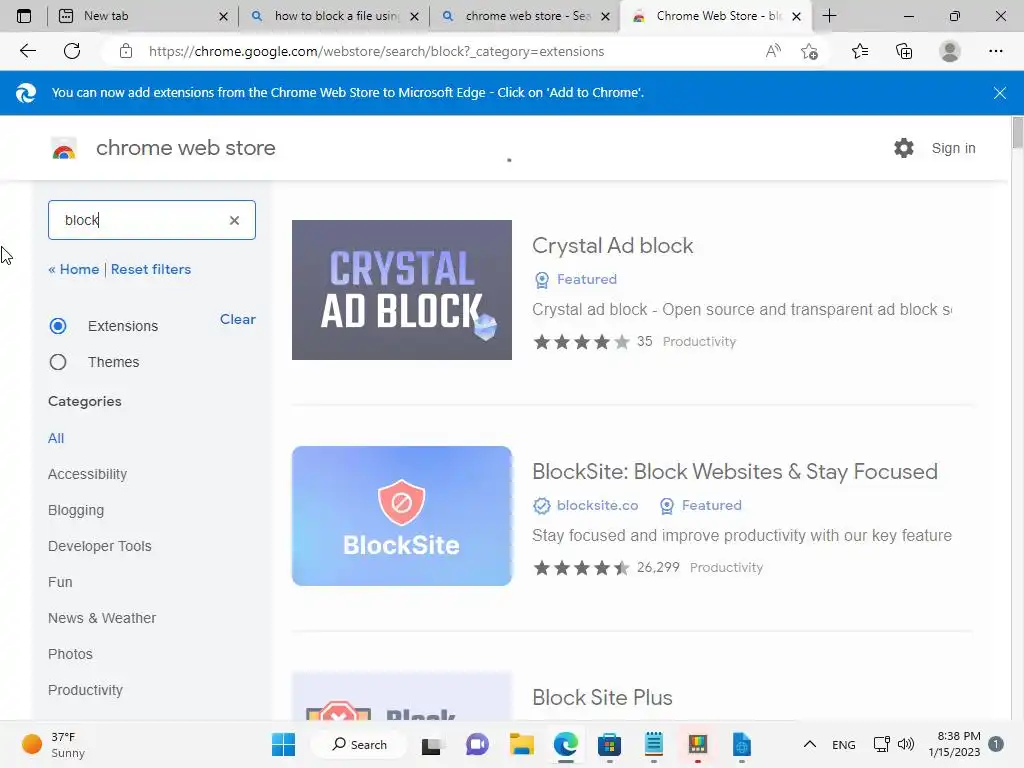The image size is (1024, 768).
Task: Select the Productivity category in sidebar
Action: (x=86, y=690)
